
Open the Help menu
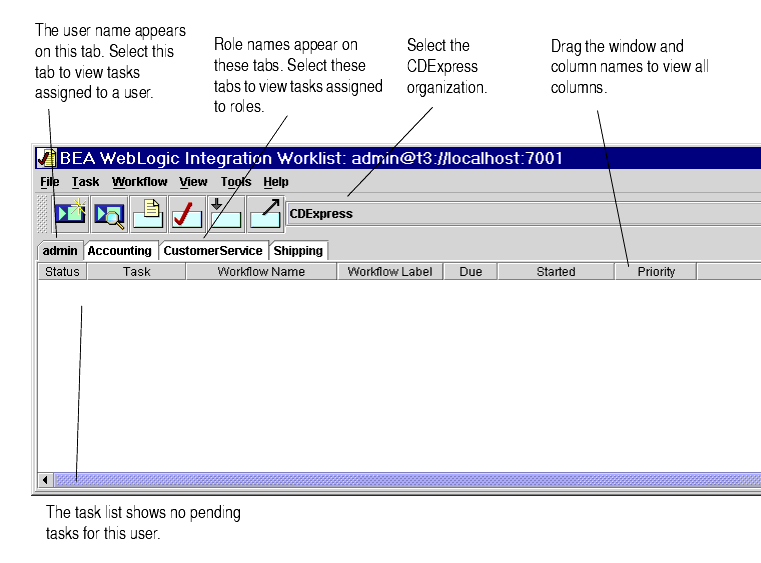(276, 182)
